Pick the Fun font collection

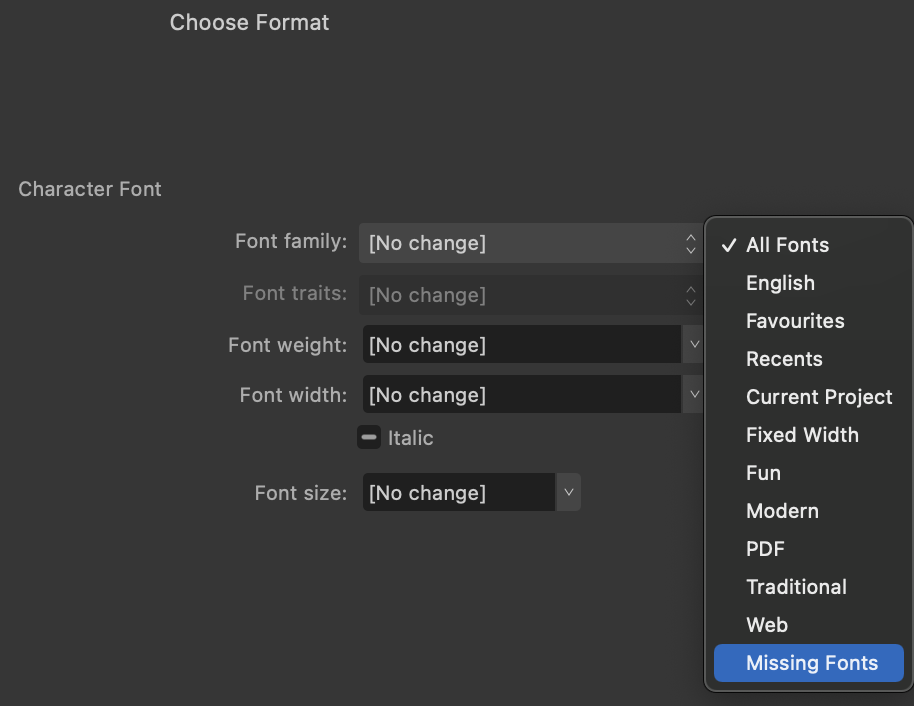click(763, 473)
